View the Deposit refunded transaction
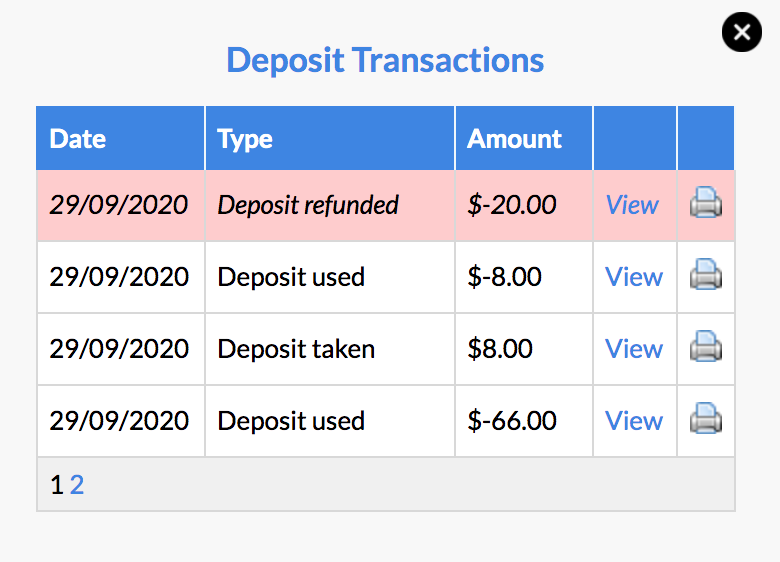 coord(632,205)
